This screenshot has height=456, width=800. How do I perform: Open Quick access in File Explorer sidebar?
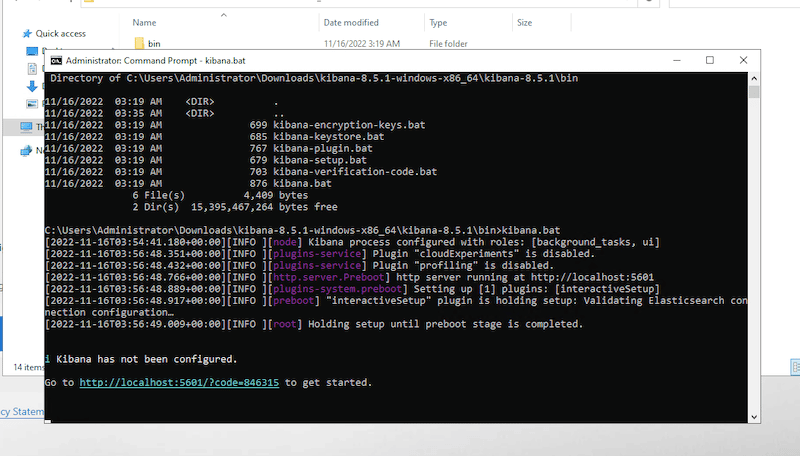point(60,34)
